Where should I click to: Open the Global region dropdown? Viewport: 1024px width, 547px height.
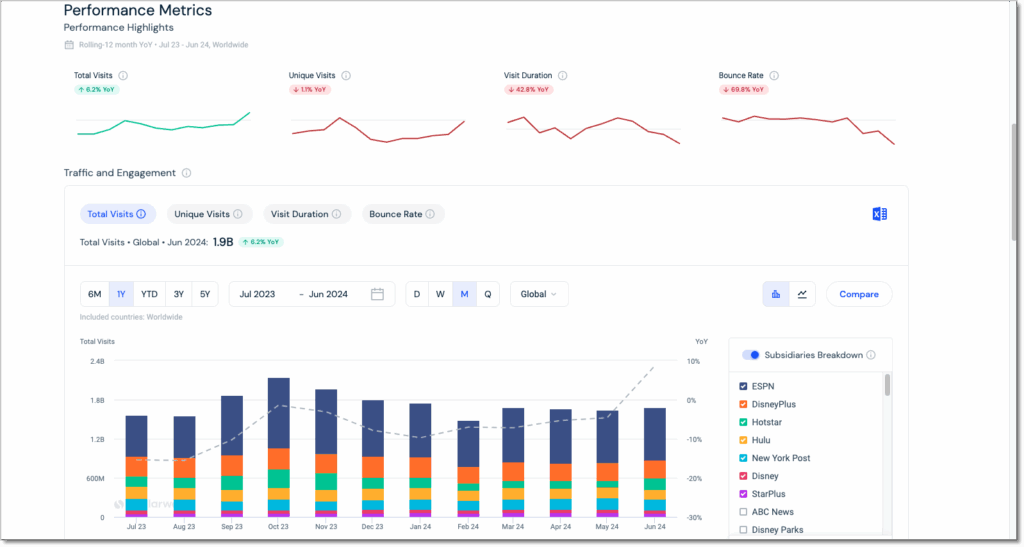click(x=540, y=294)
